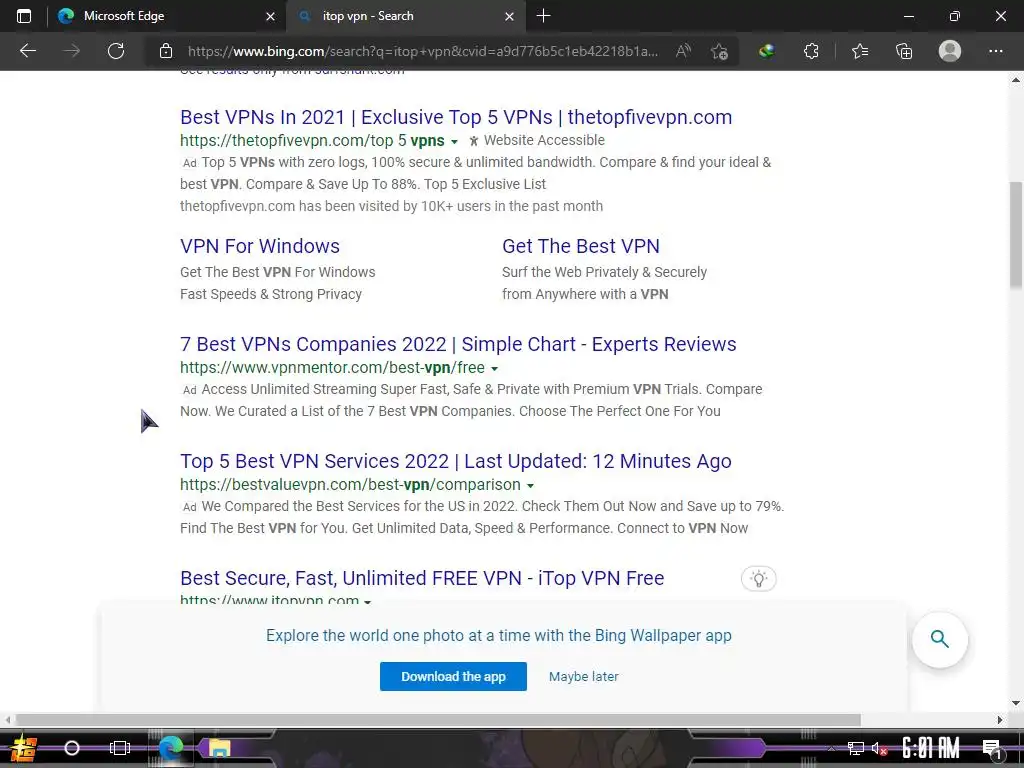Screen dimensions: 1024x768
Task: Close the itop vpn - Search tab
Action: coord(509,16)
